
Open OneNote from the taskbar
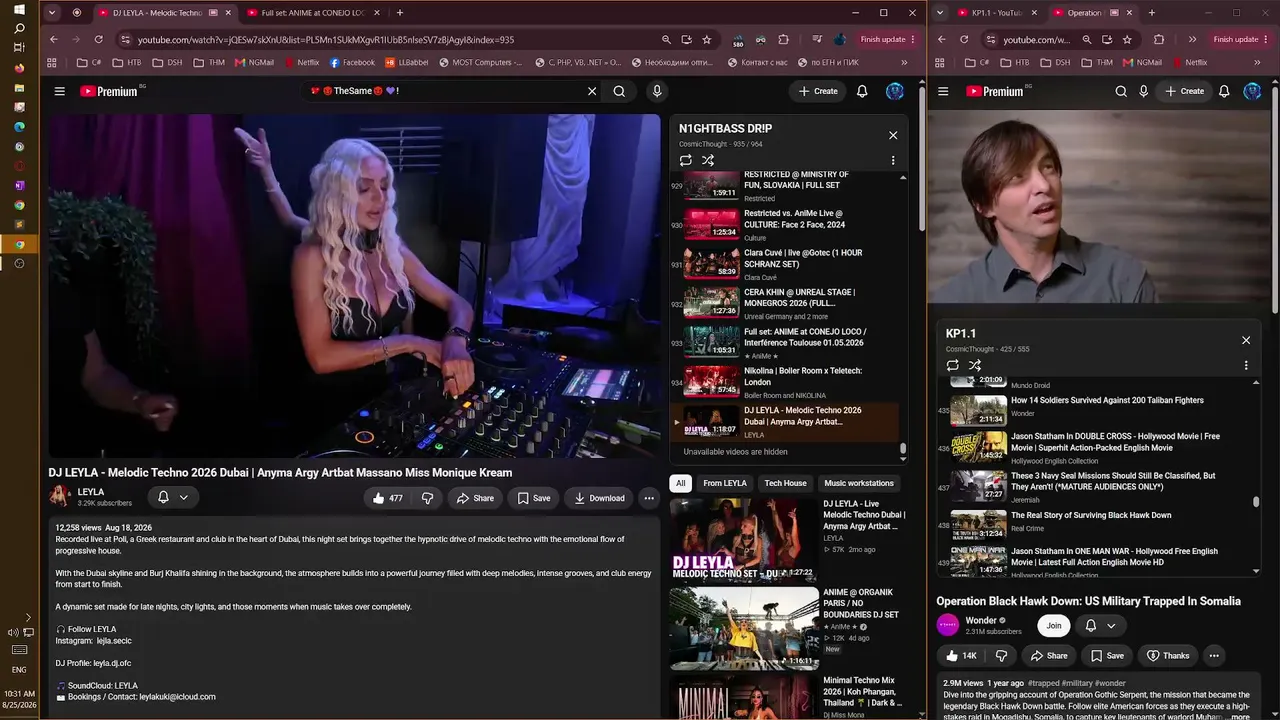pyautogui.click(x=19, y=185)
